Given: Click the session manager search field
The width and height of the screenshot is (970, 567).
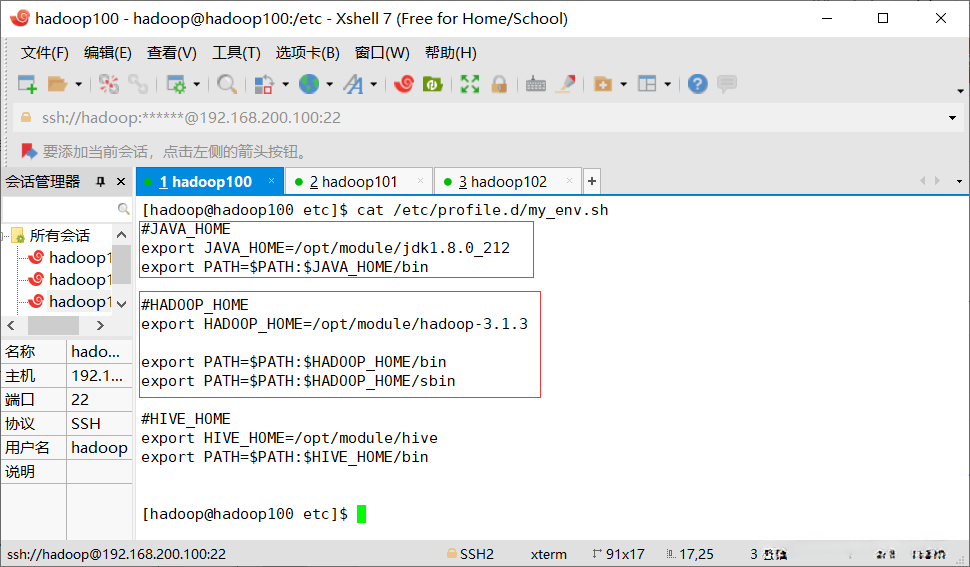Looking at the screenshot, I should (x=67, y=209).
